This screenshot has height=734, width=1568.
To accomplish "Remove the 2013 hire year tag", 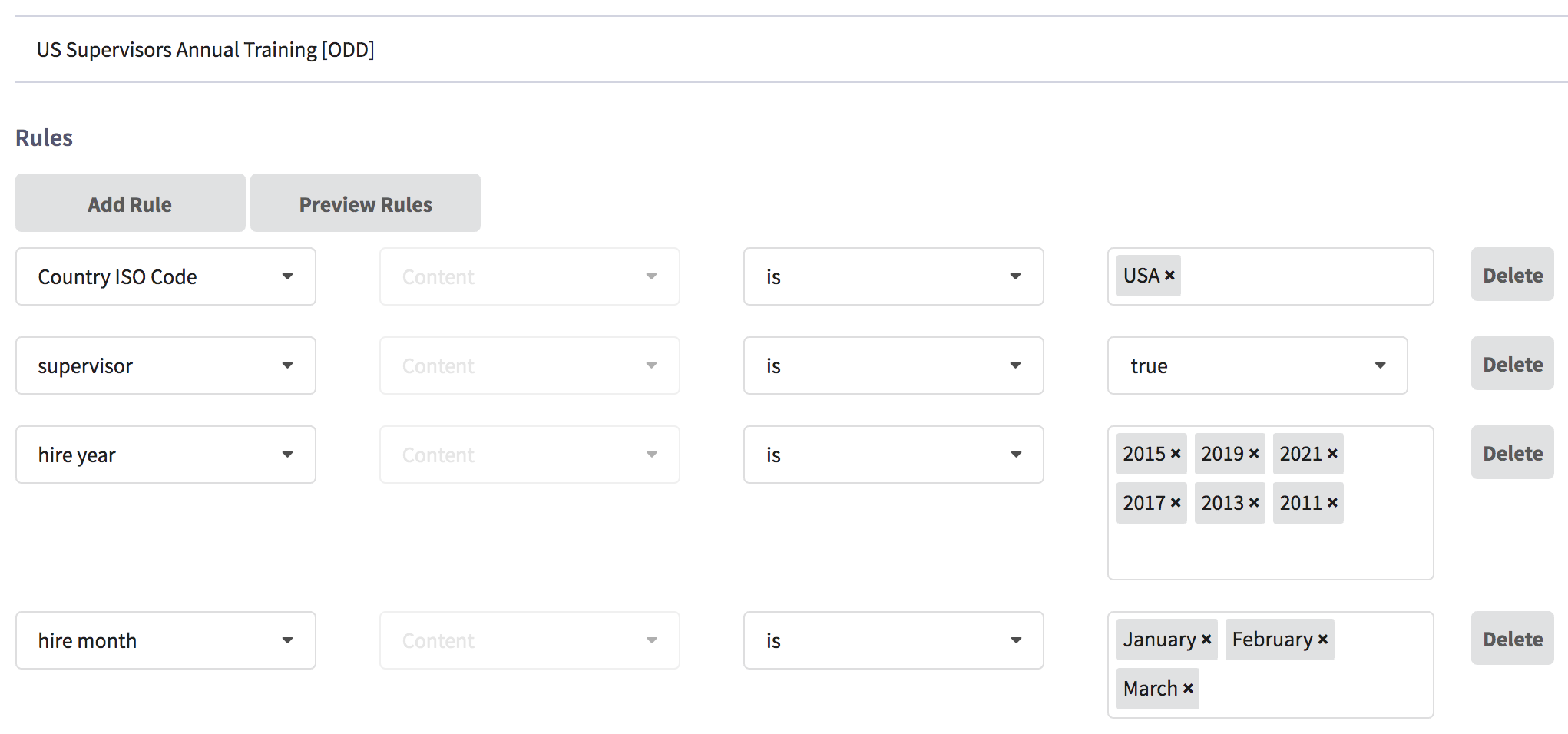I will coord(1254,503).
